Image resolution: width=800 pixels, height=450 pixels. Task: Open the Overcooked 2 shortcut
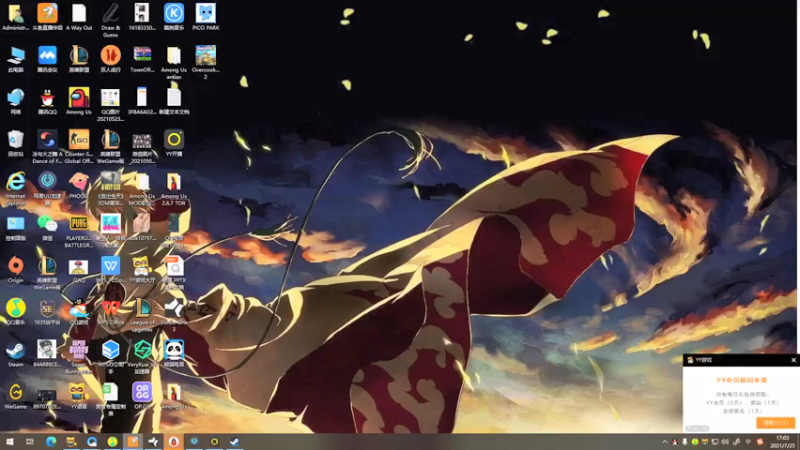[206, 62]
